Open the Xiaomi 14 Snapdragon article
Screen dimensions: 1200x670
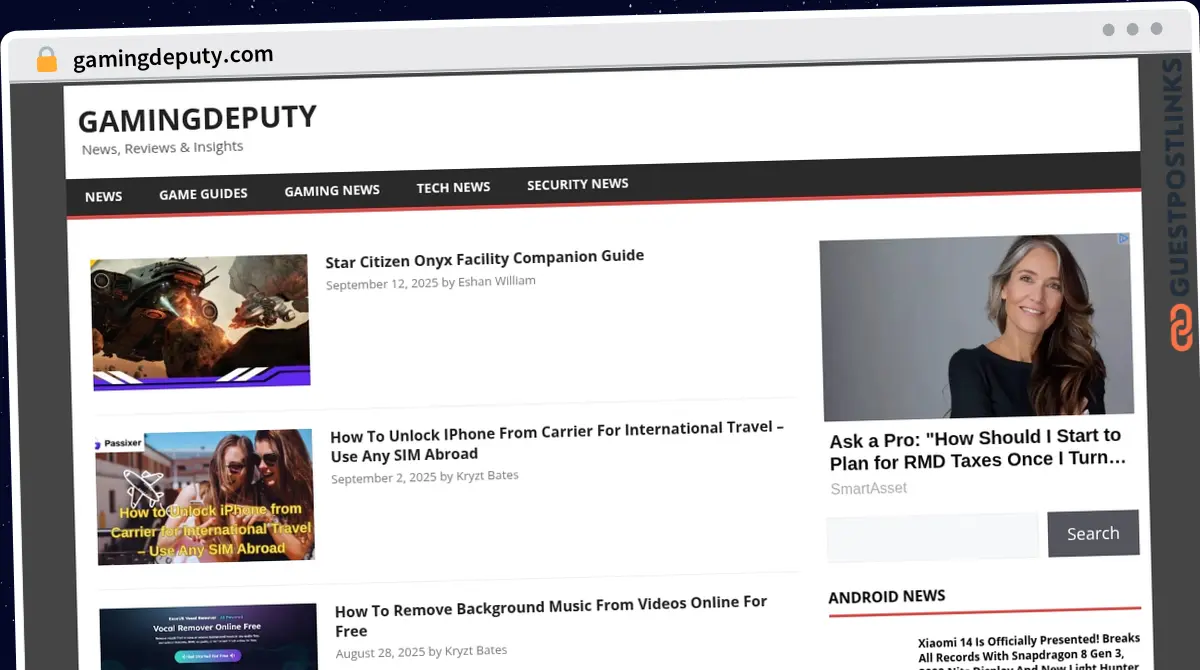[x=1029, y=645]
